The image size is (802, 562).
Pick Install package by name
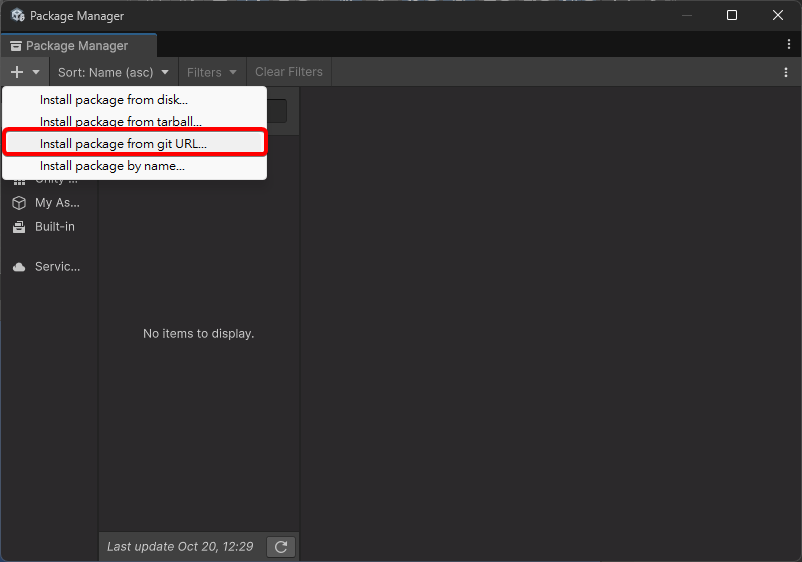point(112,166)
